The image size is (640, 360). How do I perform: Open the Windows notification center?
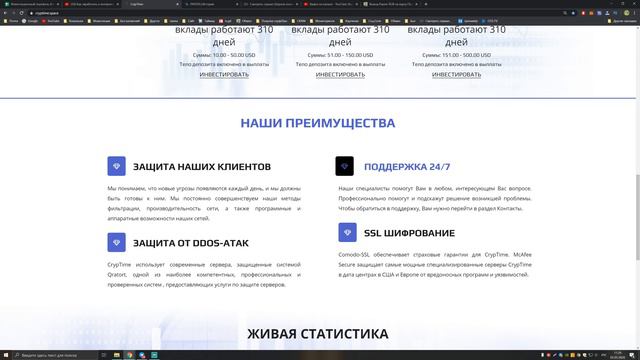[632, 355]
